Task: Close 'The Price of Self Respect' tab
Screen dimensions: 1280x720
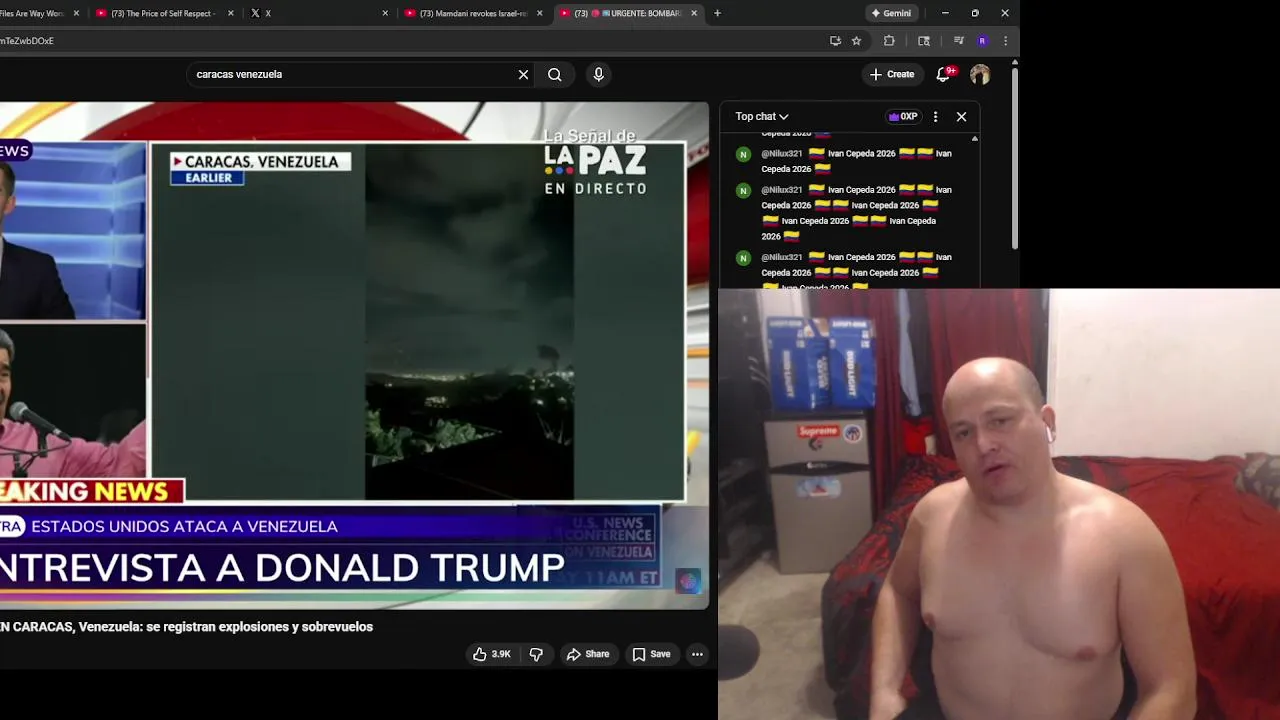Action: 231,13
